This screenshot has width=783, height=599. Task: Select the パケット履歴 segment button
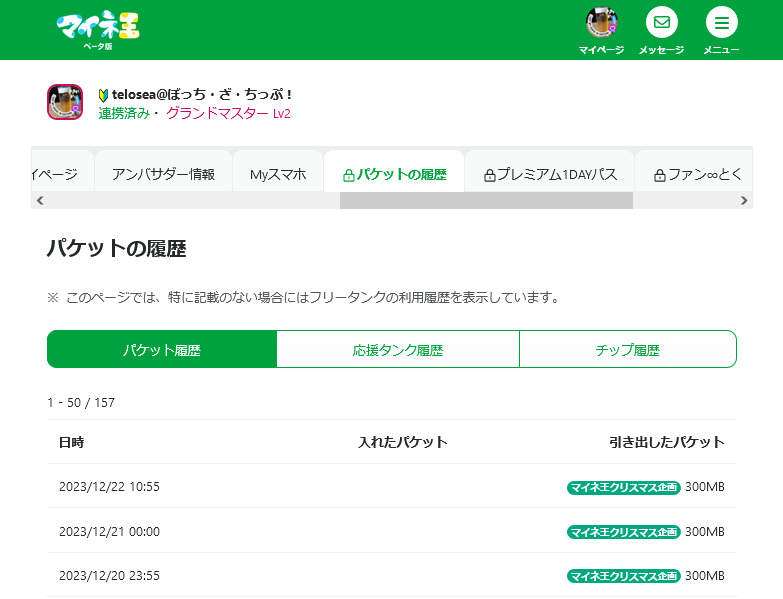click(x=162, y=350)
